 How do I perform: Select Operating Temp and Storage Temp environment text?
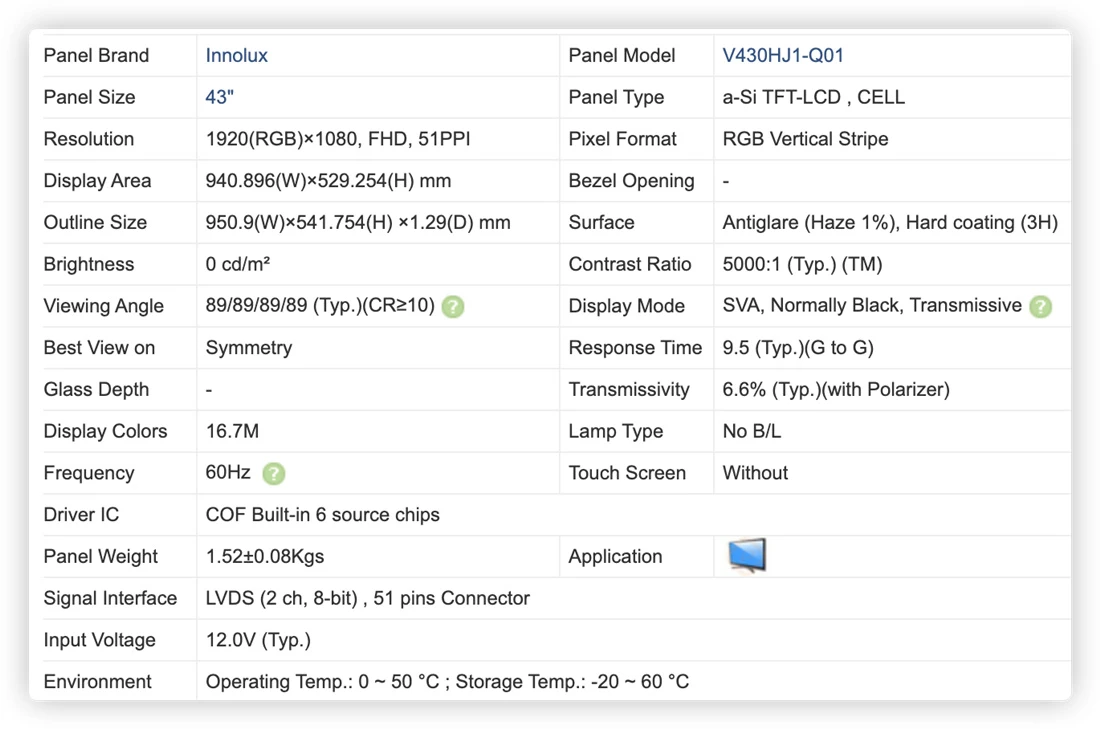tap(447, 681)
